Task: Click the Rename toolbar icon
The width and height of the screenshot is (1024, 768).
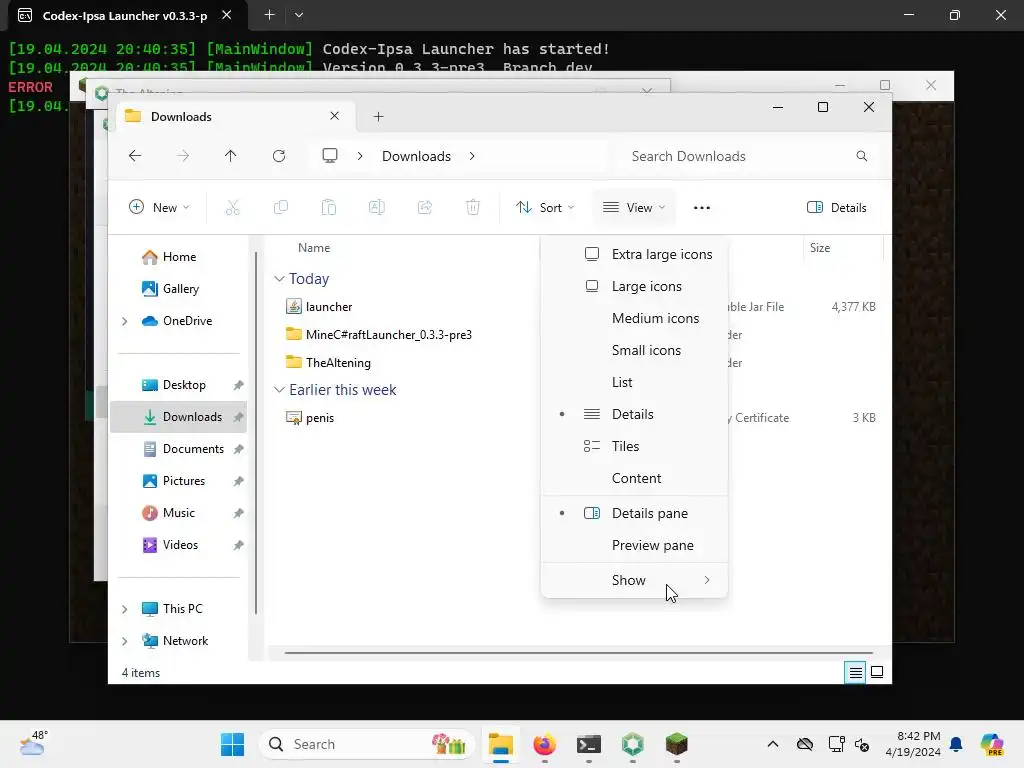Action: coord(377,208)
